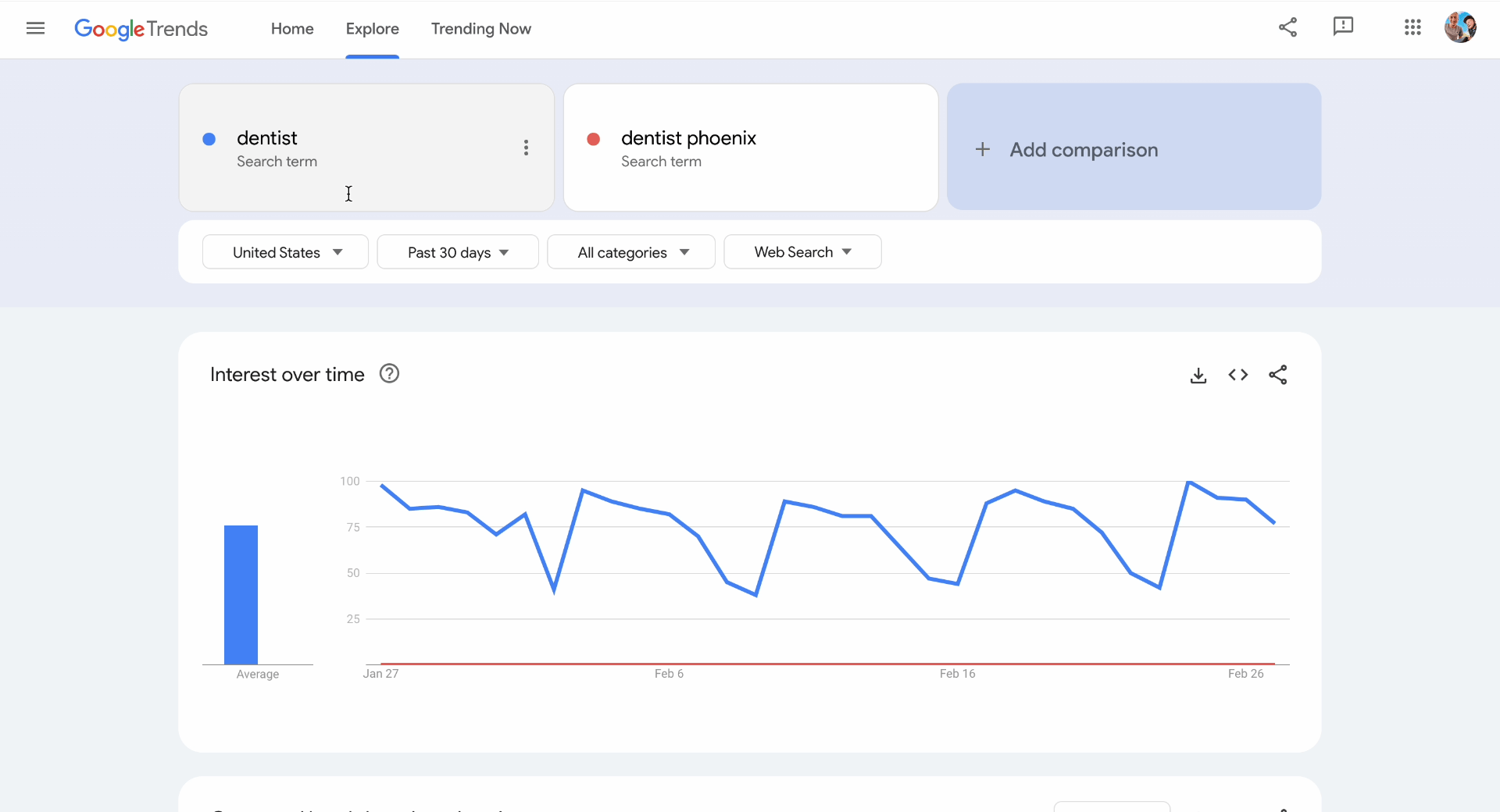Expand the United States region dropdown
This screenshot has height=812, width=1500.
point(285,252)
